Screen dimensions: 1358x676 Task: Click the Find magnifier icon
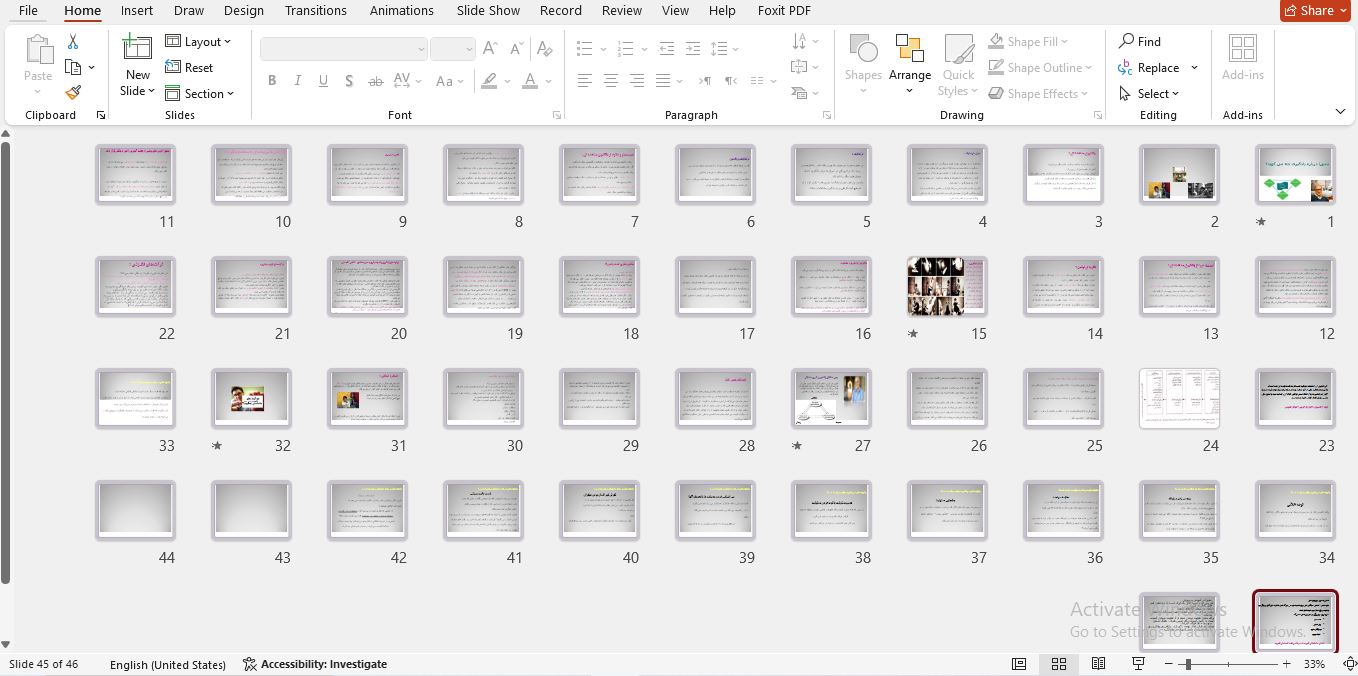pos(1127,41)
